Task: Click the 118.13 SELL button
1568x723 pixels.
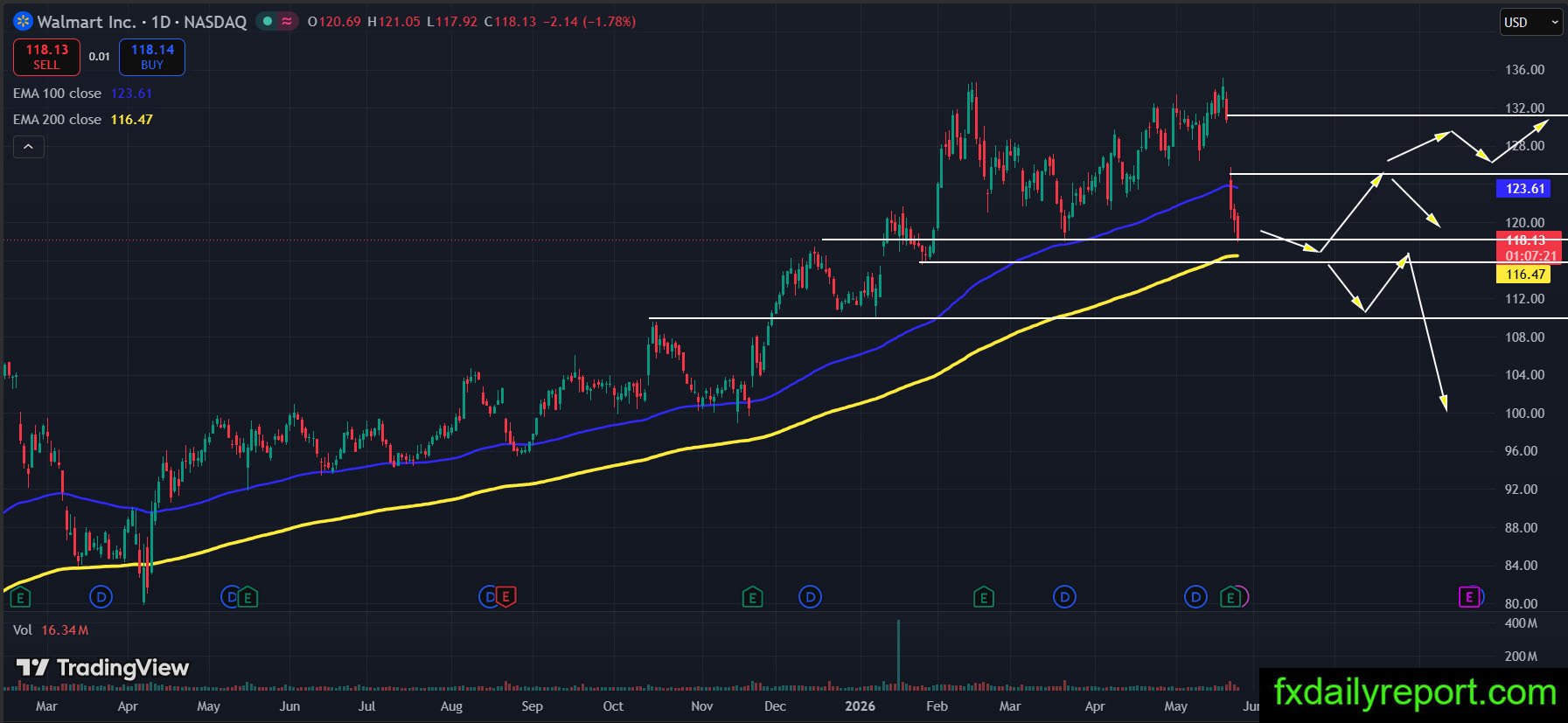Action: click(46, 57)
